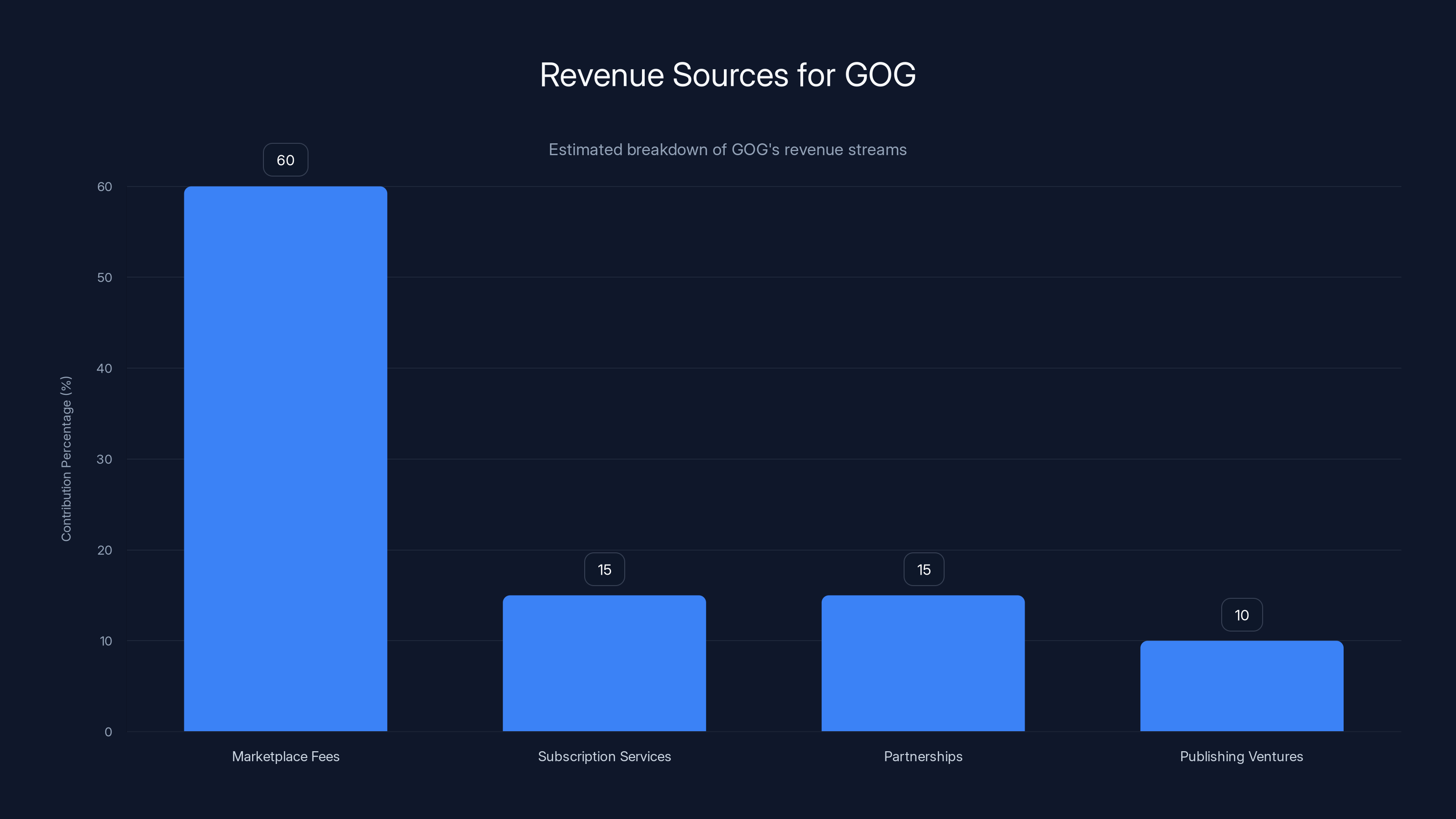Click the 10 tick on the y-axis
Viewport: 1456px width, 819px height.
pos(107,641)
